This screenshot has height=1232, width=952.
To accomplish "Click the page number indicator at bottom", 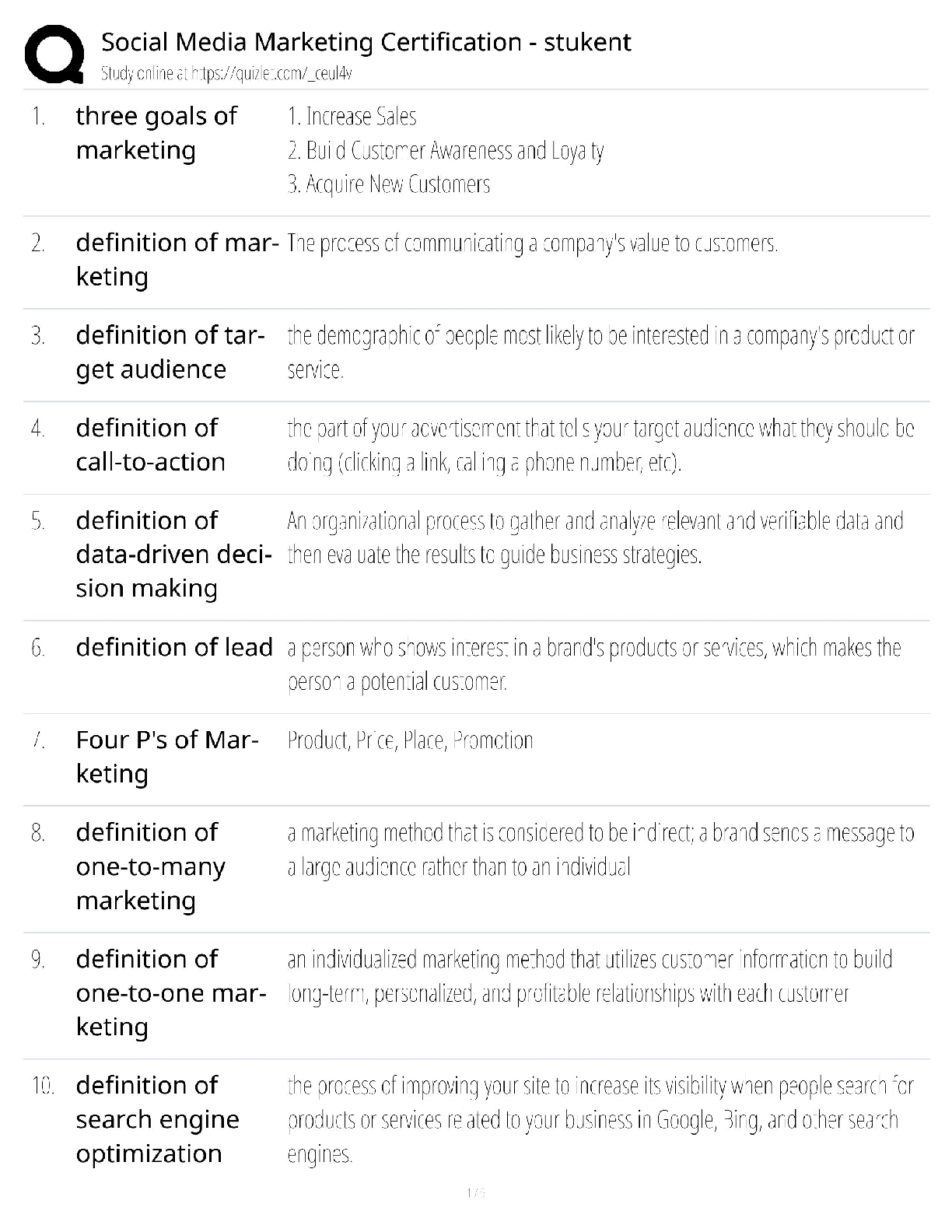I will coord(475,1193).
